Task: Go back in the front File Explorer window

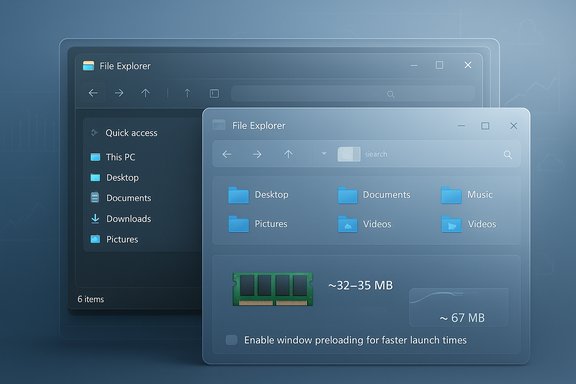Action: tap(227, 154)
